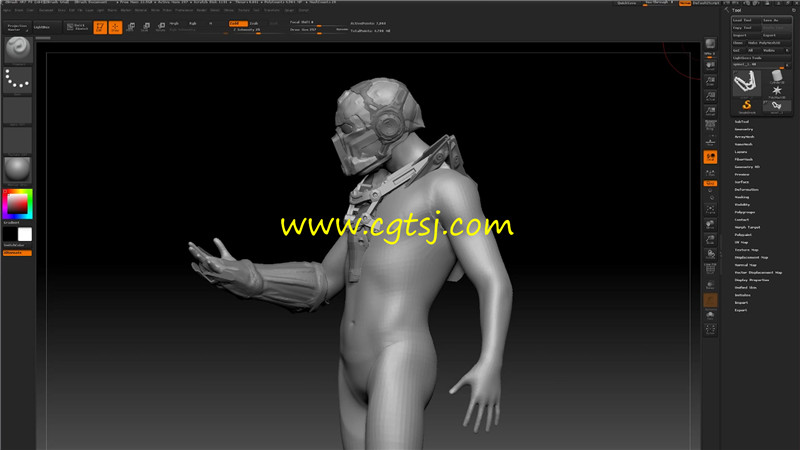Toggle the Transp transparency icon
This screenshot has width=800, height=450.
(710, 285)
